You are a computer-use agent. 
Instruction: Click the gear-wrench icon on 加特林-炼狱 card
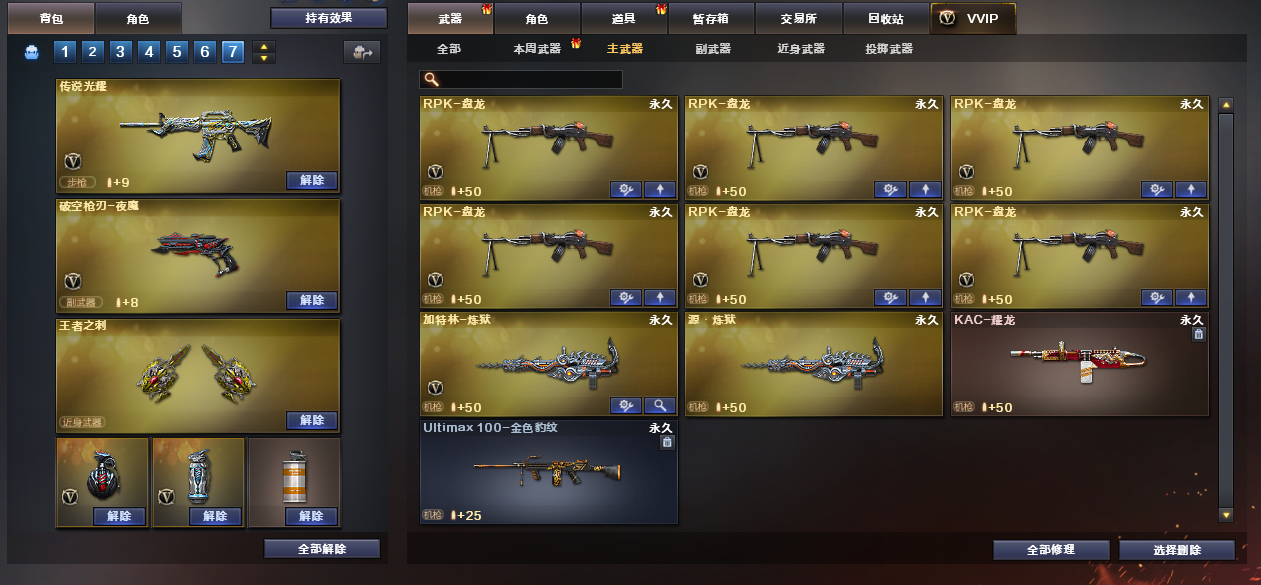click(x=626, y=405)
